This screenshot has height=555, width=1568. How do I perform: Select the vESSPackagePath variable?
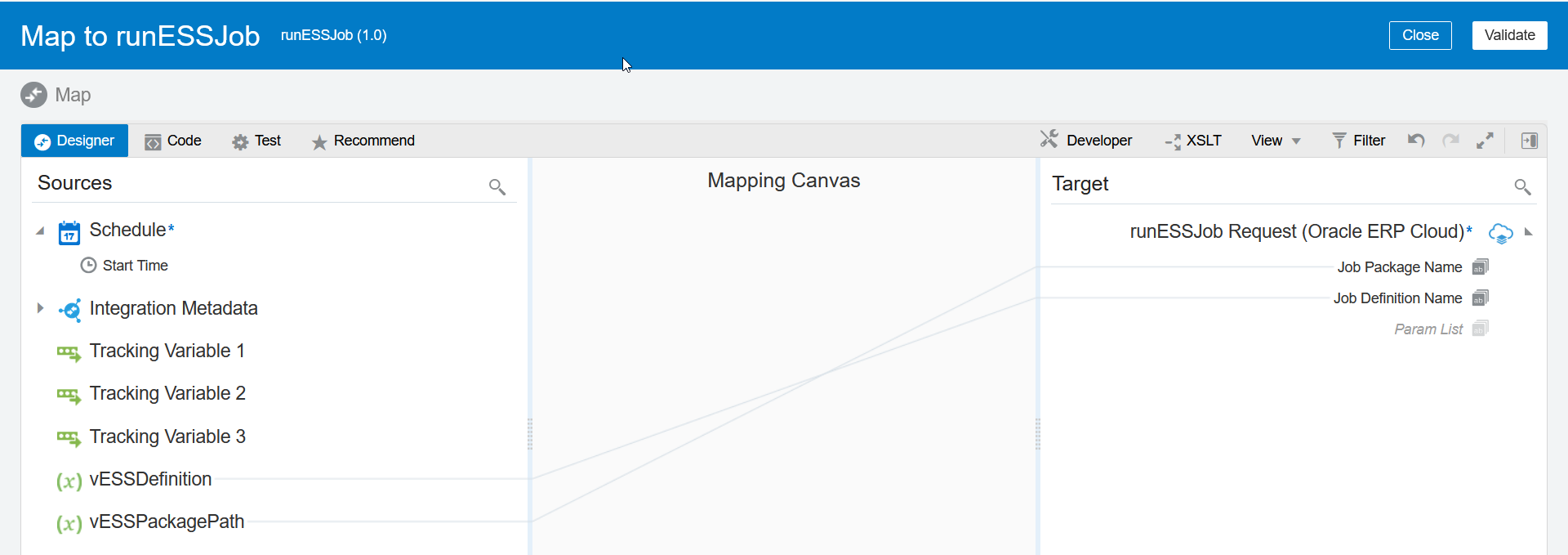click(167, 521)
